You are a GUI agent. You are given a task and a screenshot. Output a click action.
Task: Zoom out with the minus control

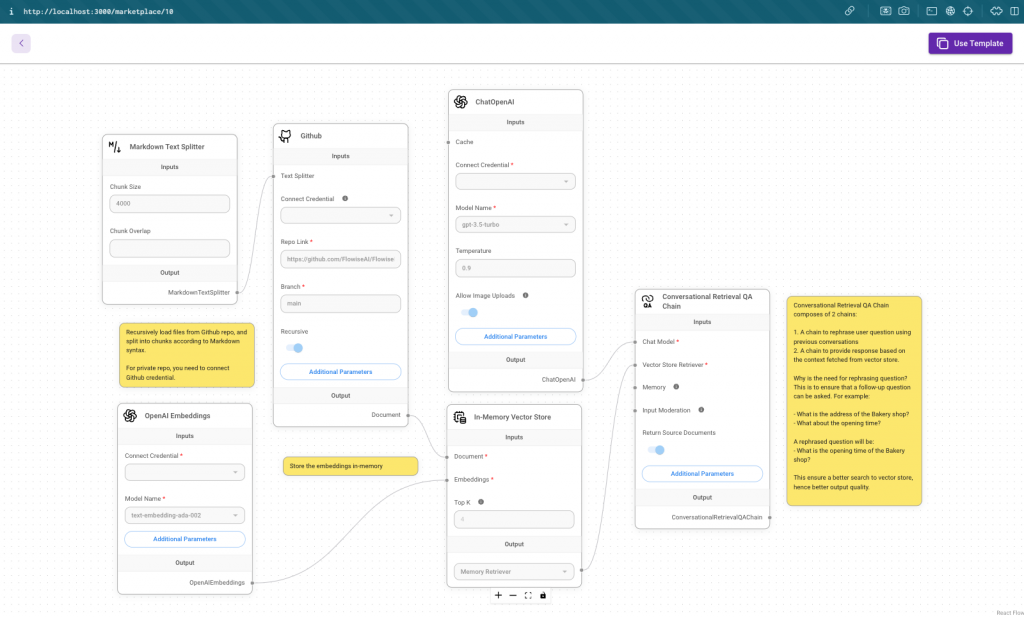[513, 595]
